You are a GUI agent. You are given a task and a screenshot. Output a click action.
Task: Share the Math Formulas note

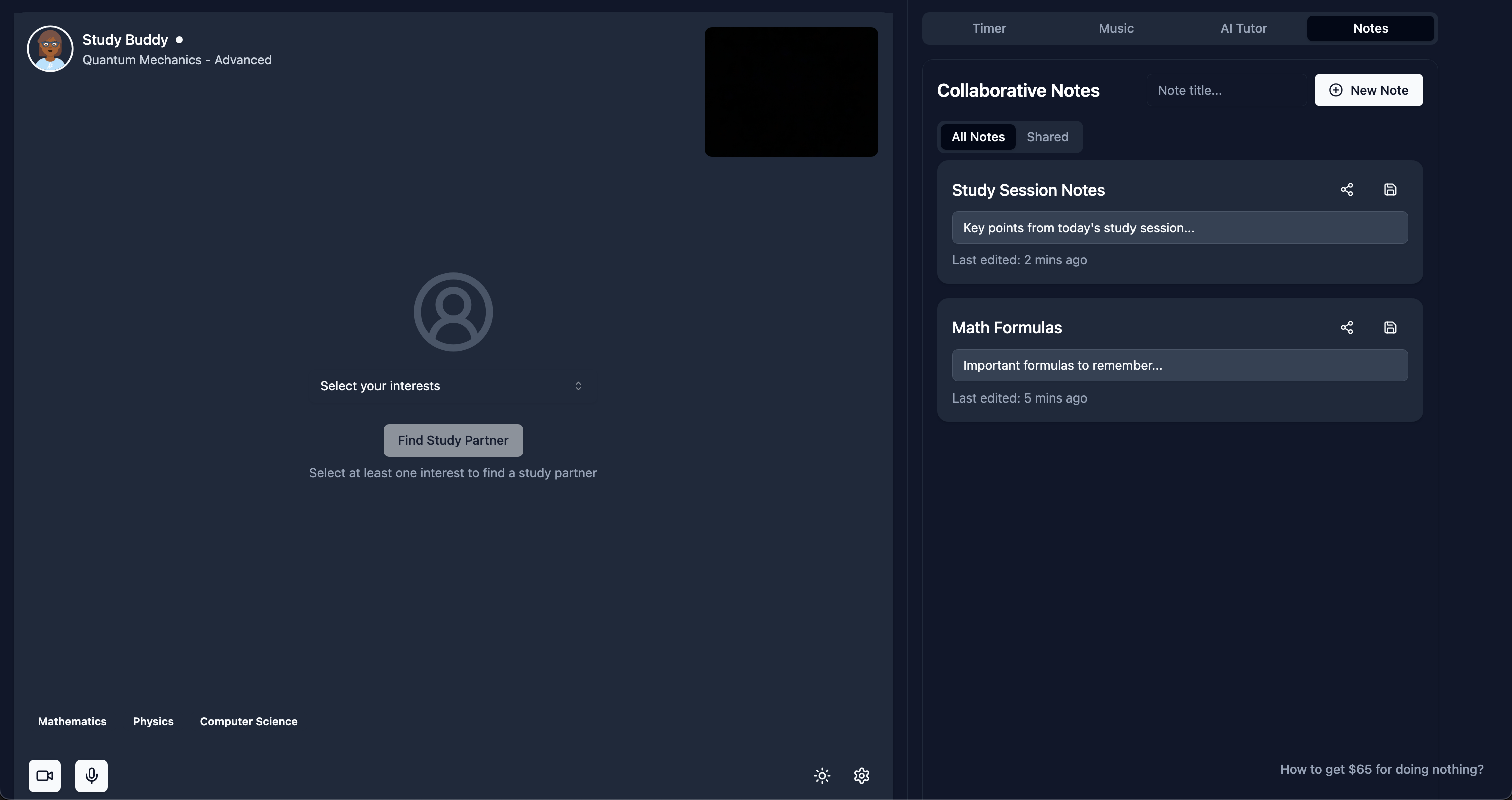[1346, 327]
